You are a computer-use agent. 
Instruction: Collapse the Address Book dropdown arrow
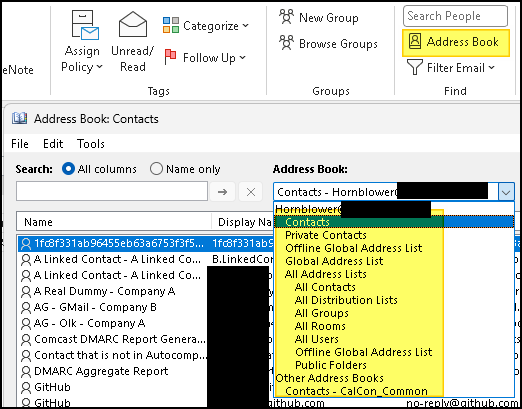coord(506,192)
